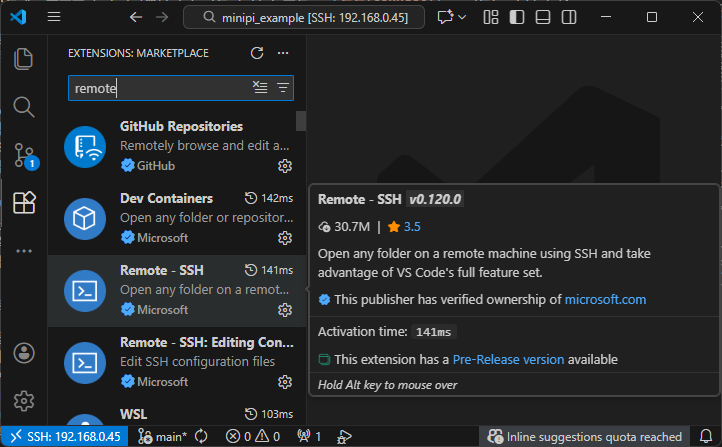Screen dimensions: 722x447
Task: Open Views and More Actions ellipsis
Action: point(283,53)
